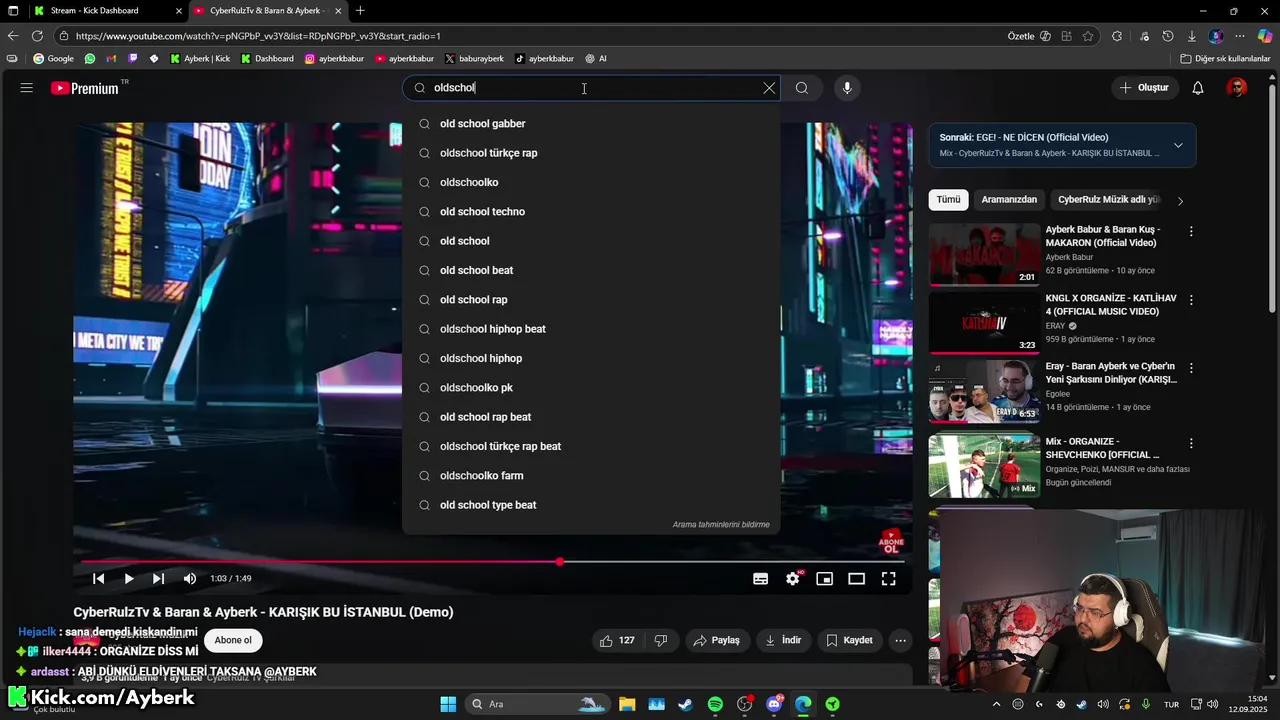Click the Kaydet save button
1280x720 pixels.
pyautogui.click(x=849, y=640)
